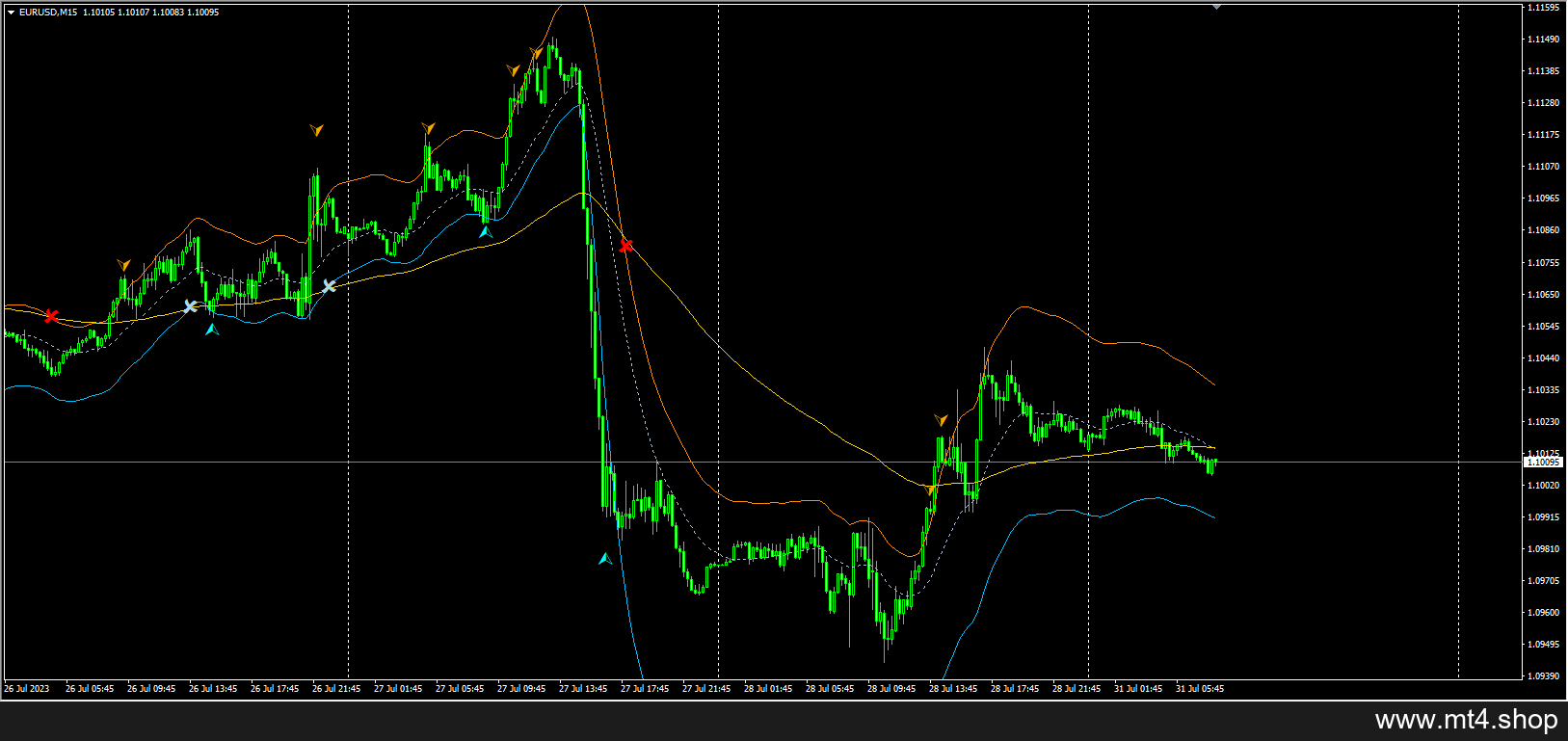1568x741 pixels.
Task: Click the 1.11490 price axis label
Action: tap(1544, 40)
